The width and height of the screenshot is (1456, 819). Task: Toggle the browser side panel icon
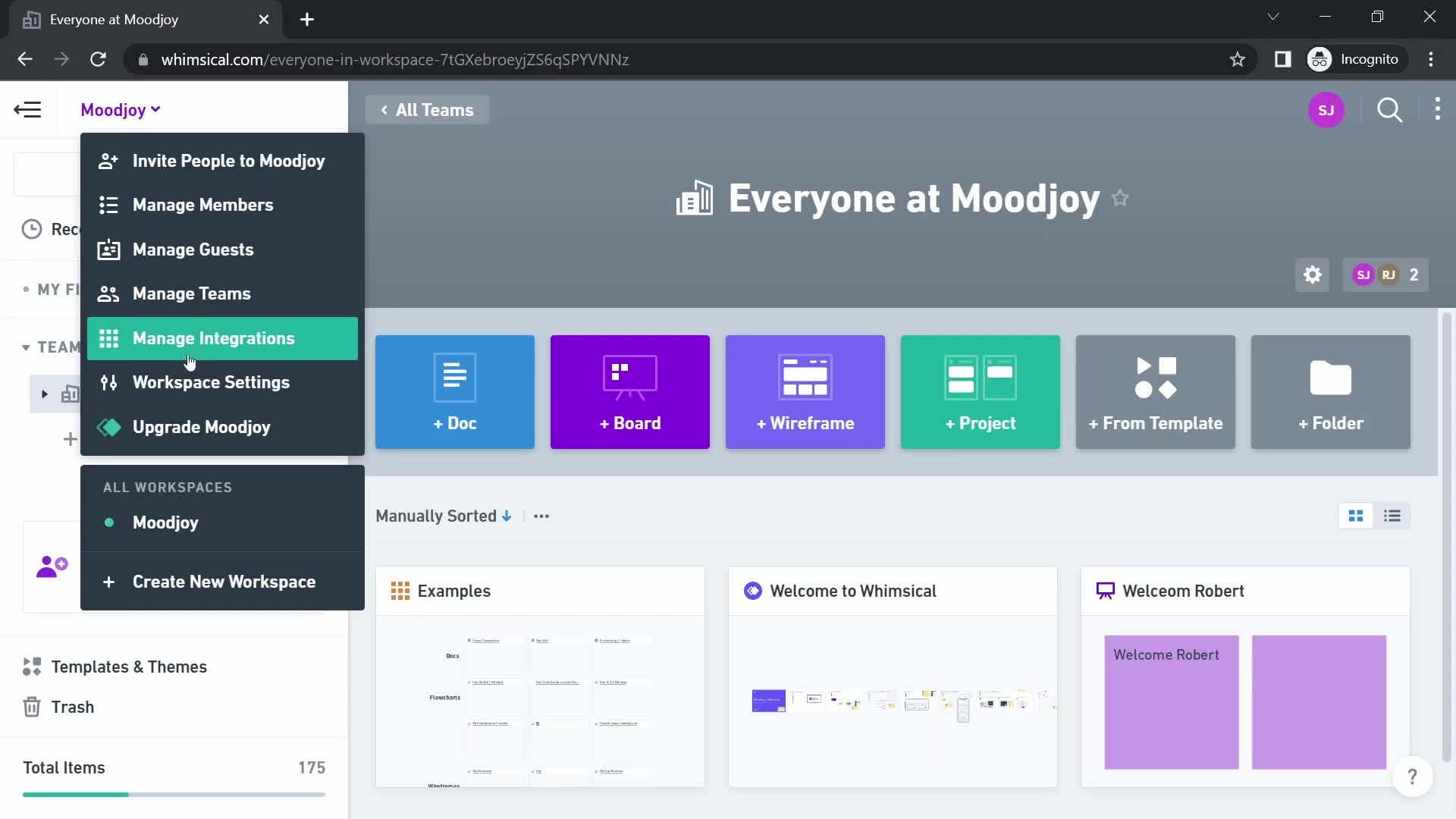[1282, 59]
